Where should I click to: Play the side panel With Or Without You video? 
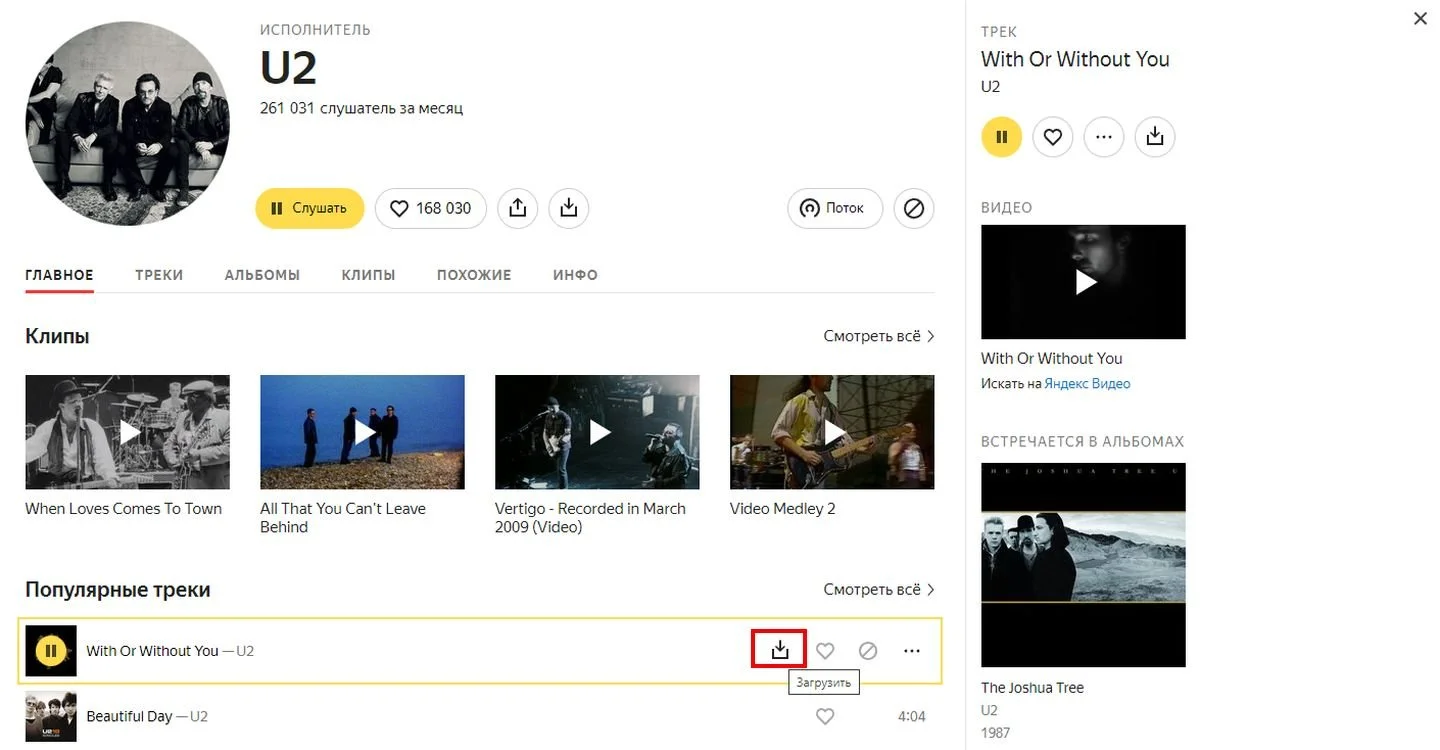pyautogui.click(x=1084, y=282)
